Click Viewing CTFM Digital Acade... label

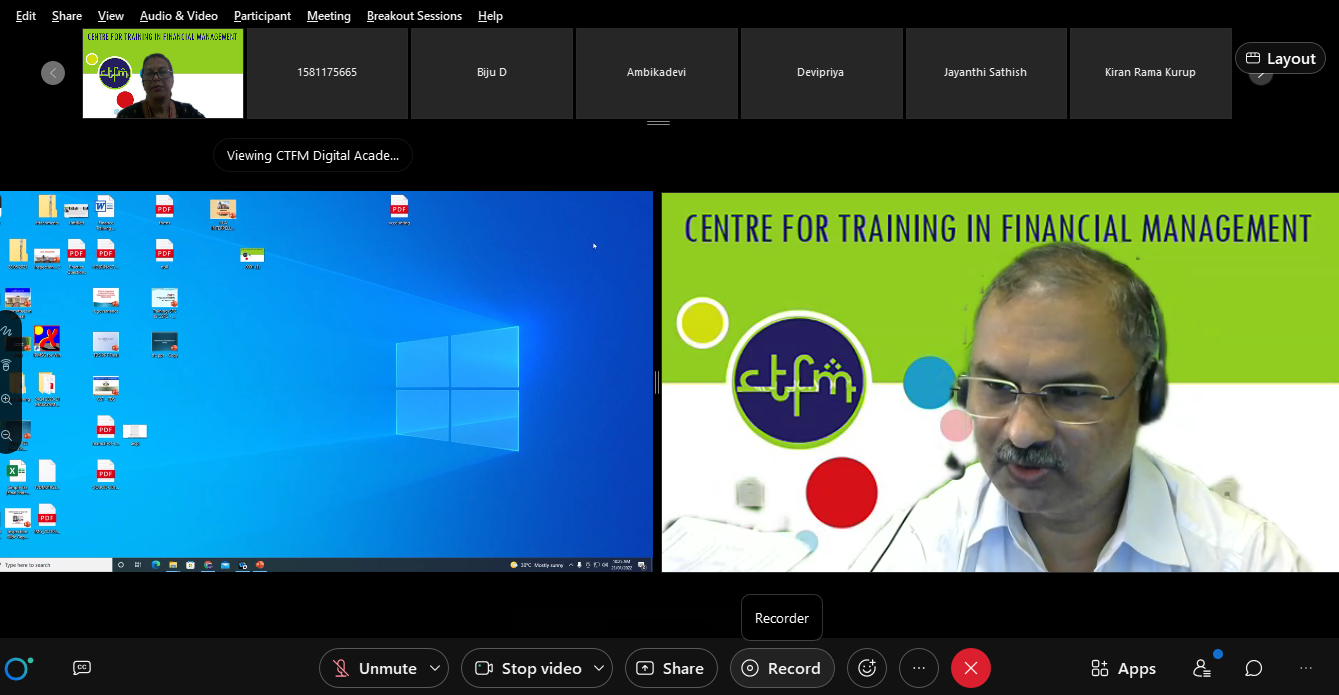pos(313,155)
